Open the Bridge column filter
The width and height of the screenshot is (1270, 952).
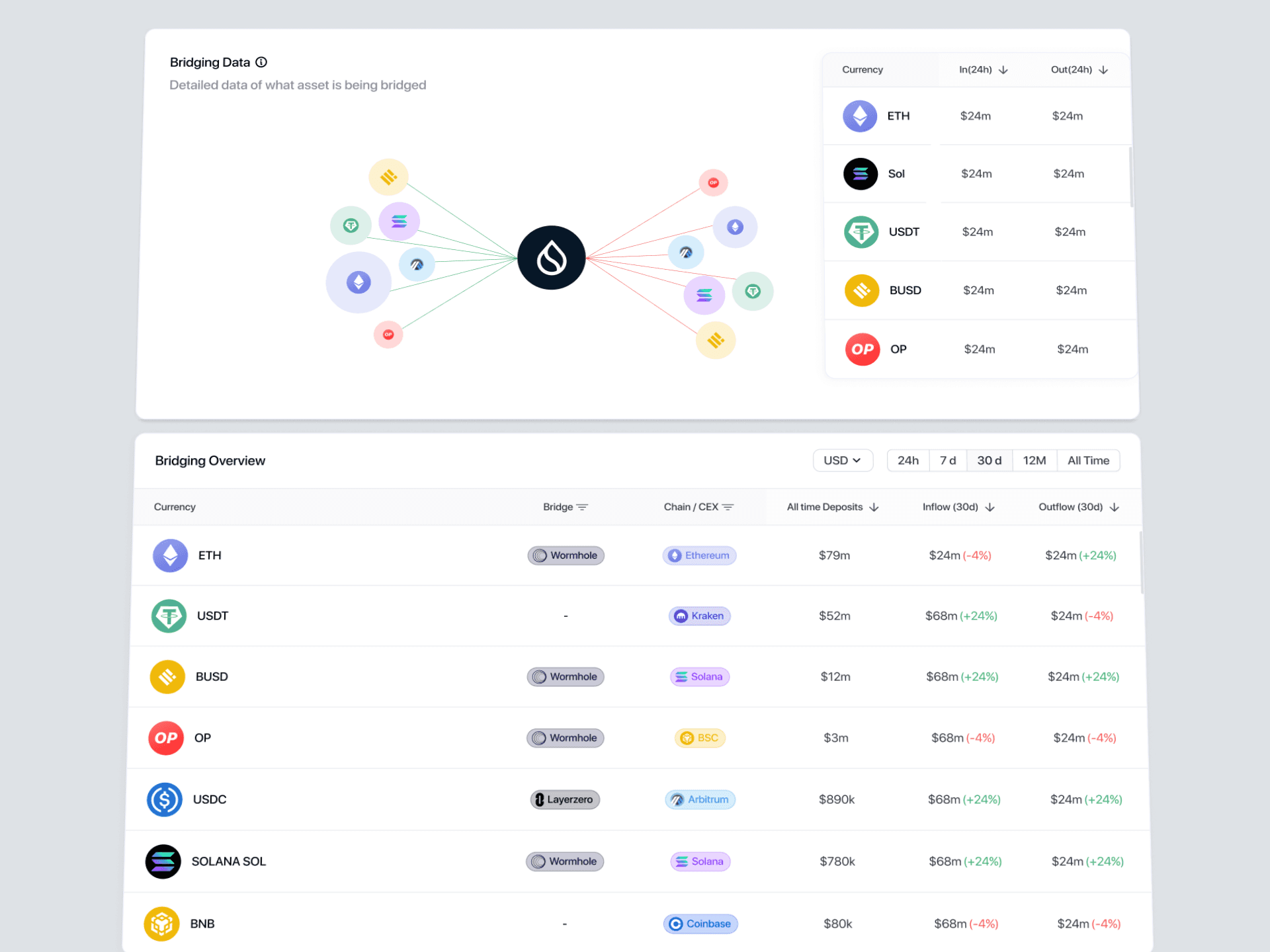click(582, 507)
